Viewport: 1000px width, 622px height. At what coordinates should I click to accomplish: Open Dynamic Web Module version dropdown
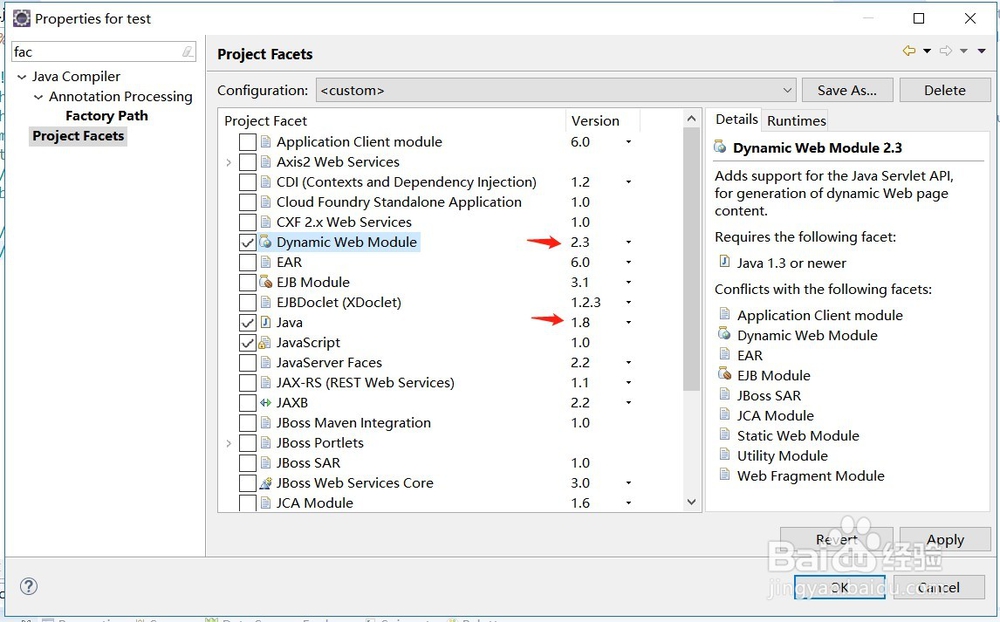629,242
